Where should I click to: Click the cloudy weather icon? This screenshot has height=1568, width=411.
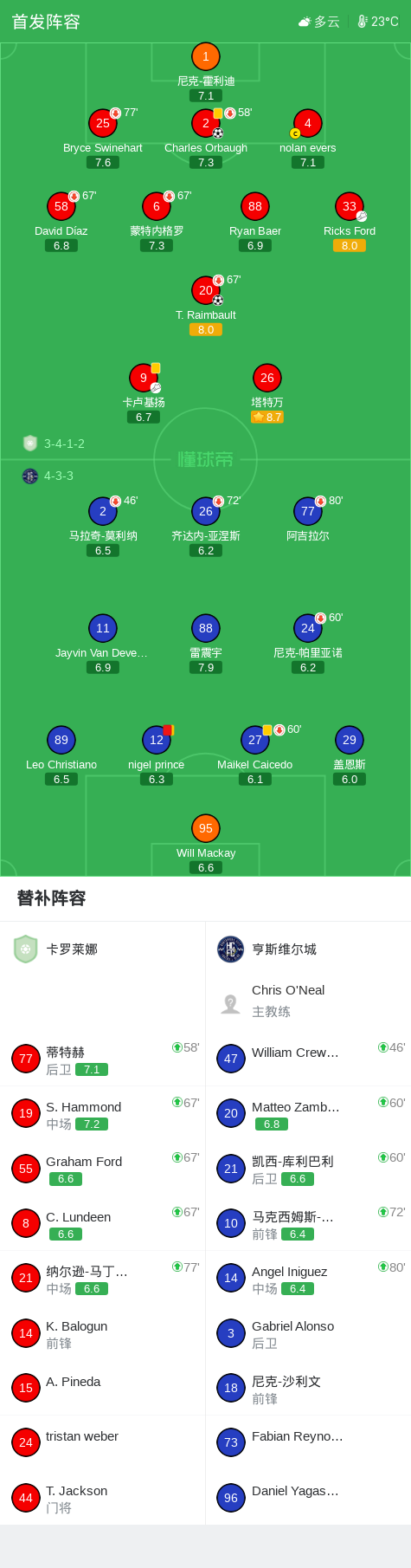305,22
